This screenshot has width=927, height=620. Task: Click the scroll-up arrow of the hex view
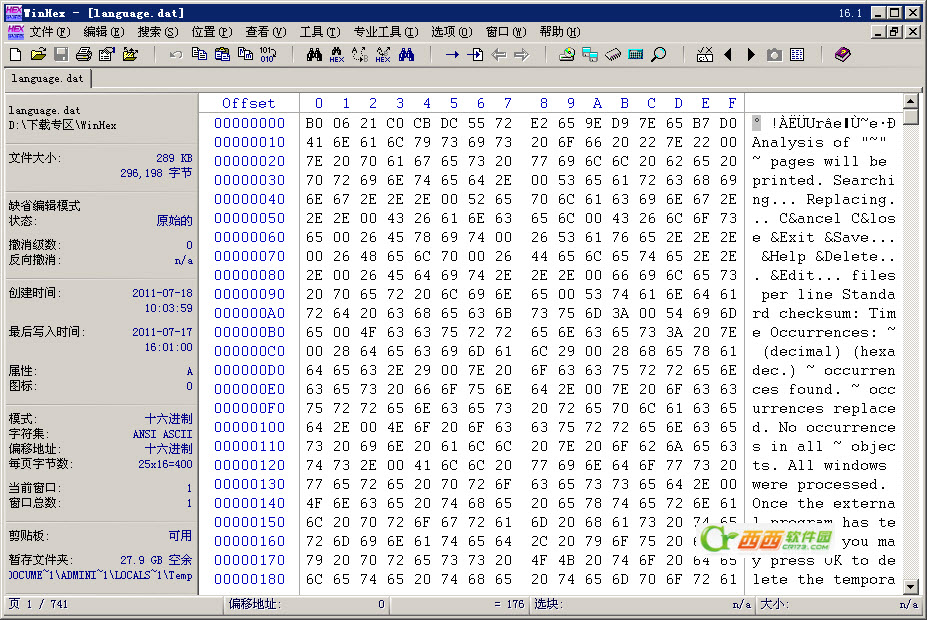911,102
